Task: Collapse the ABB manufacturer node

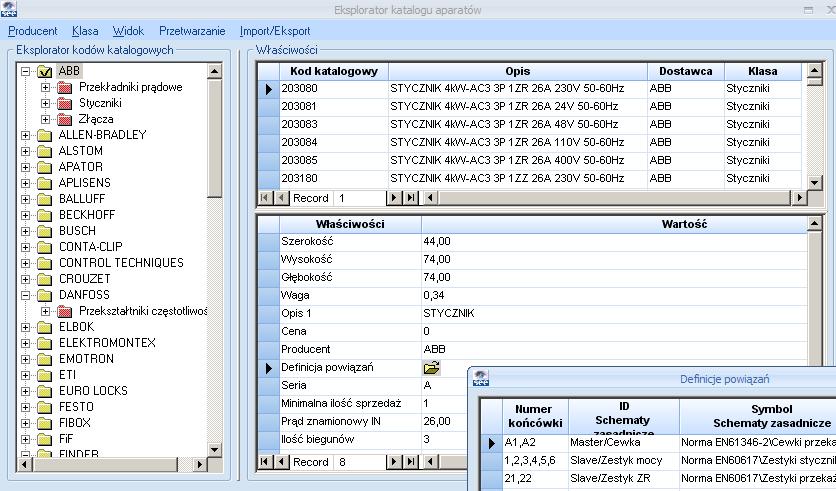Action: (25, 71)
